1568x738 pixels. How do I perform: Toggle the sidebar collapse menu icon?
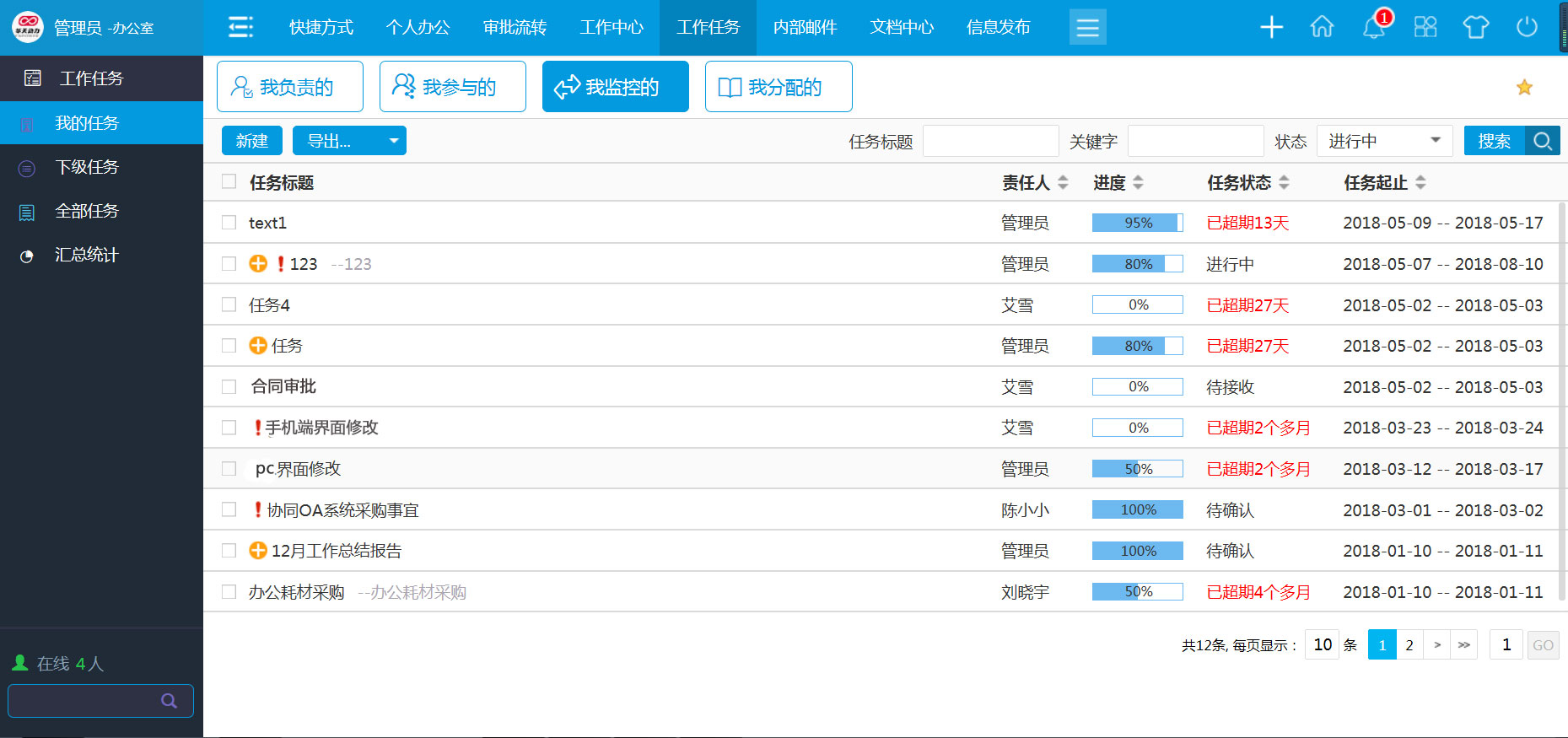[240, 28]
